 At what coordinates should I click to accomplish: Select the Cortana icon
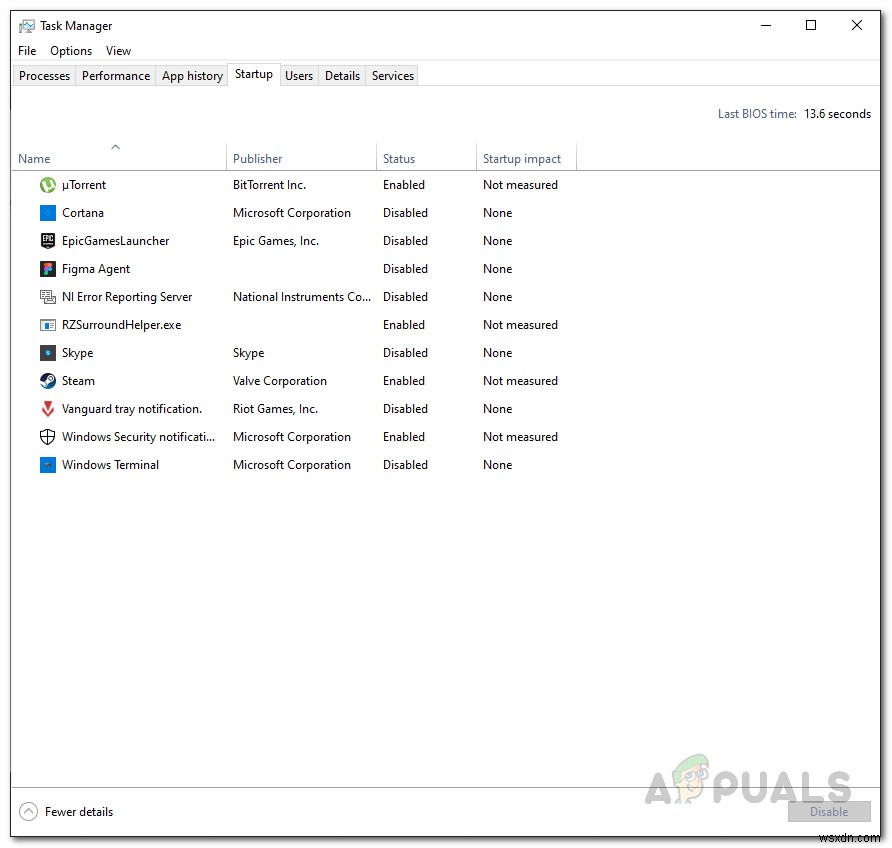46,213
